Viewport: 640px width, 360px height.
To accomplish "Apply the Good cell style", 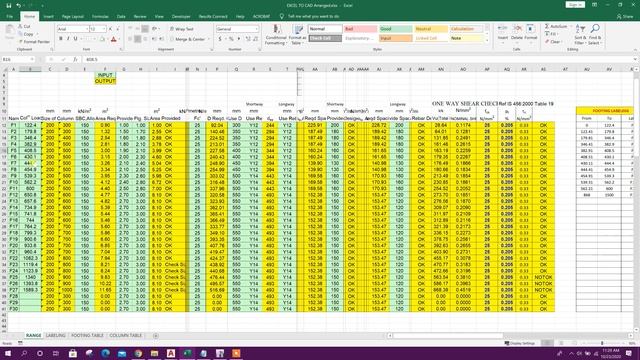I will 396,29.
